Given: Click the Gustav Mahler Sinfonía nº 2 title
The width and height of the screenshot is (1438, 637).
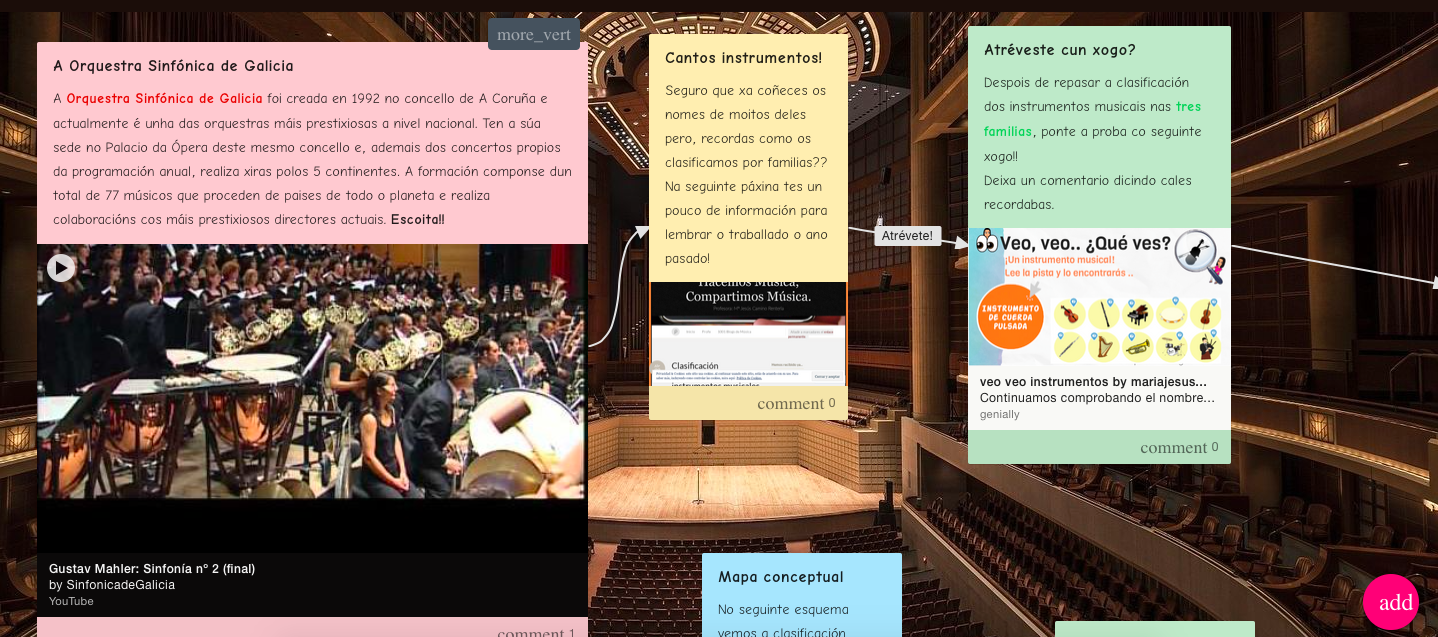Looking at the screenshot, I should tap(152, 568).
